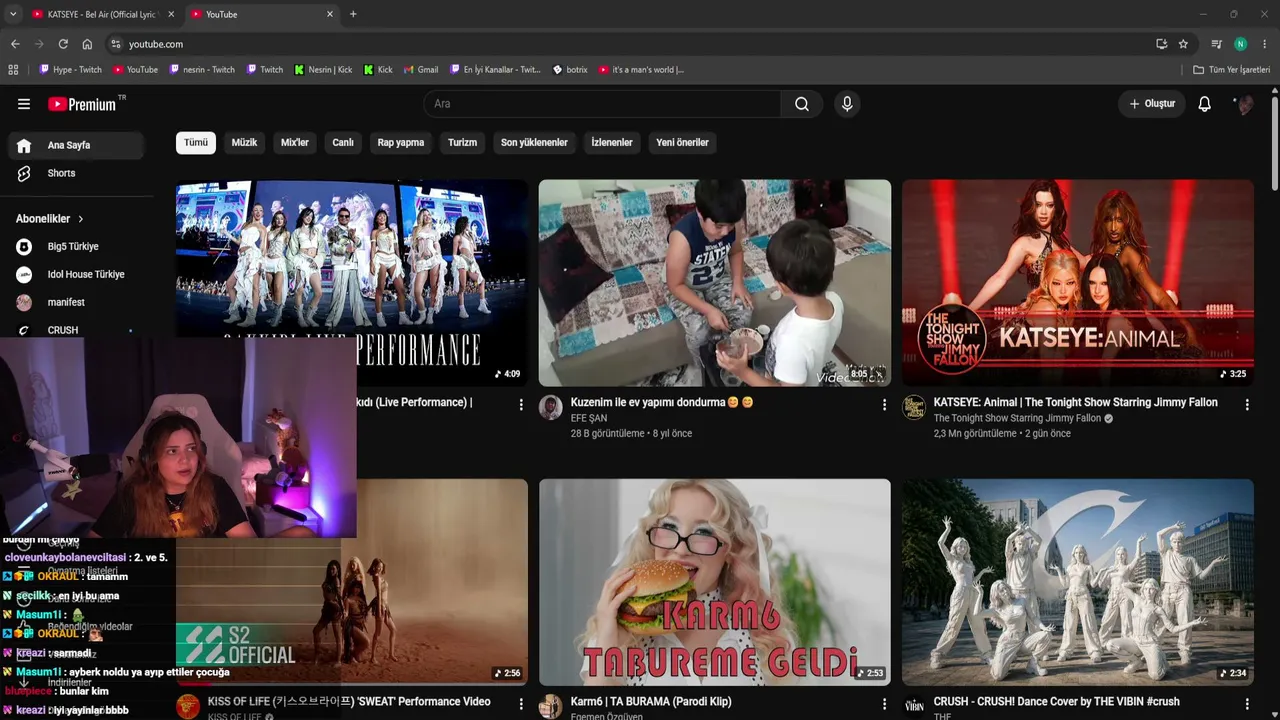Open the Kuzenim ile ev yapımı dondurma title

click(x=662, y=402)
